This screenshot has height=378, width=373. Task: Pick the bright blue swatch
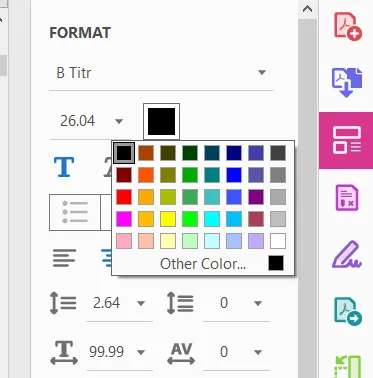[234, 175]
